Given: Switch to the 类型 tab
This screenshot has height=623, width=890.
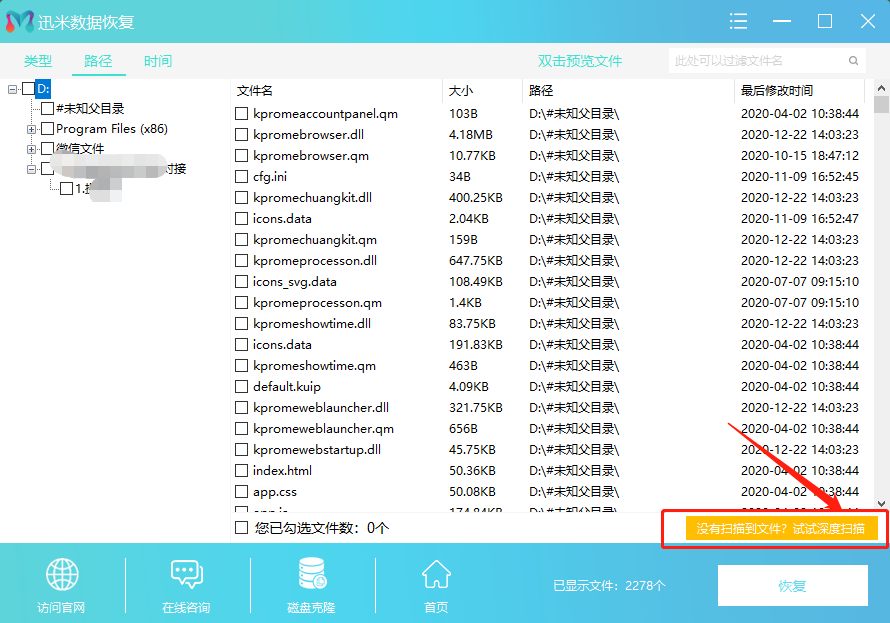Looking at the screenshot, I should click(38, 61).
